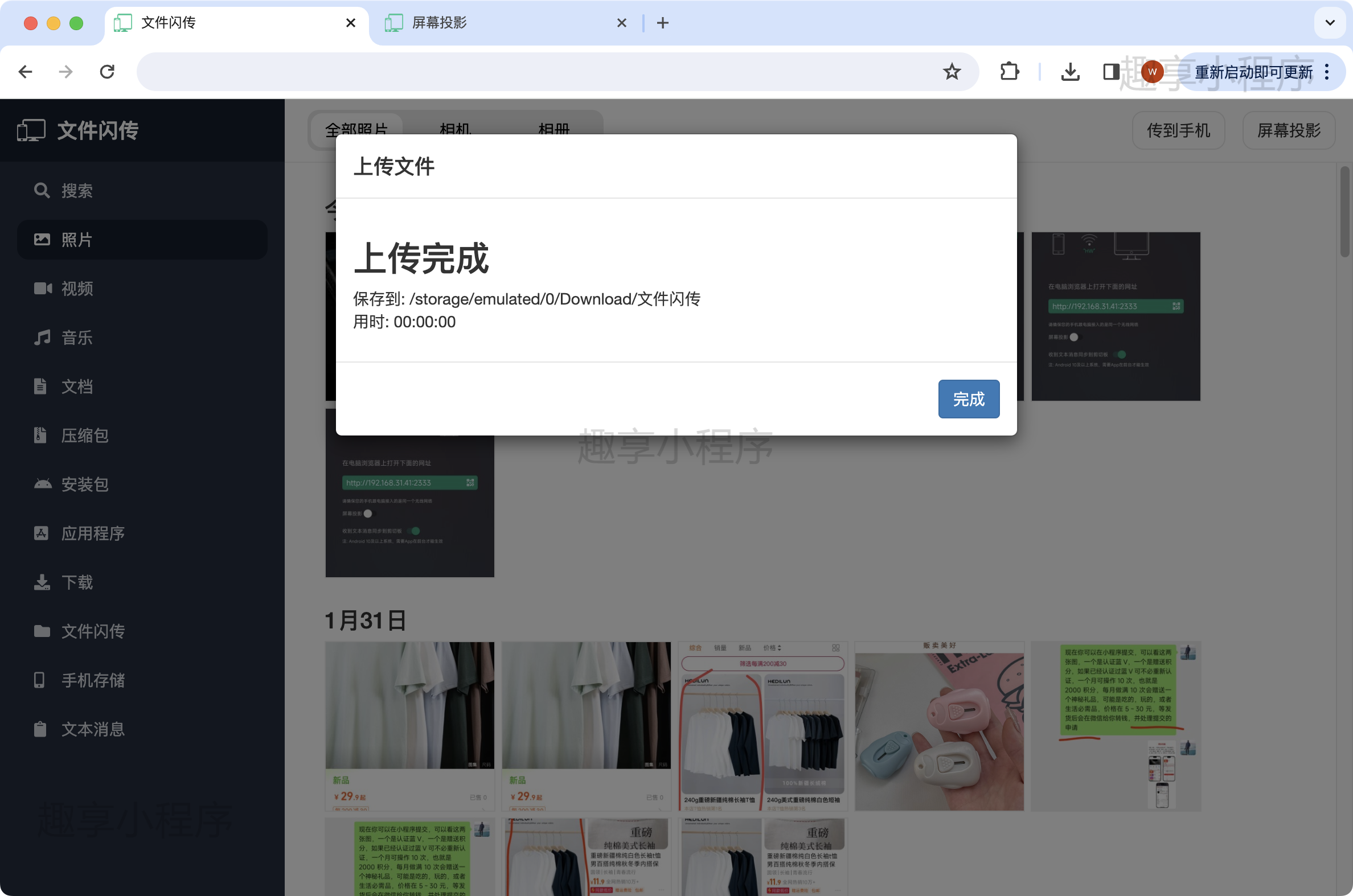Open the 搜索 sidebar item

tap(142, 190)
